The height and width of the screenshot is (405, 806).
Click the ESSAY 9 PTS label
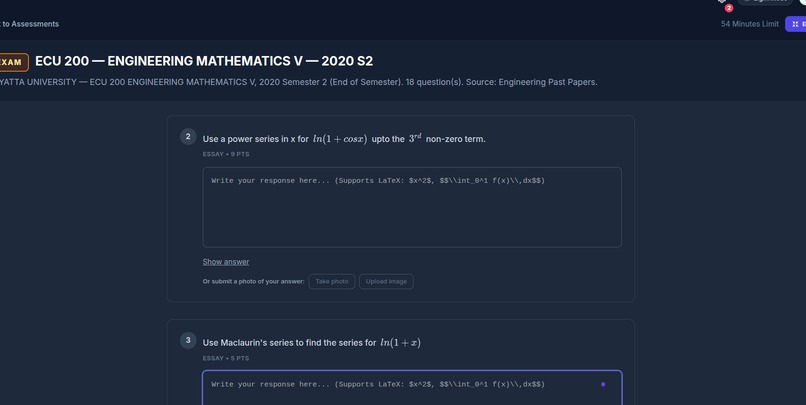tap(226, 154)
